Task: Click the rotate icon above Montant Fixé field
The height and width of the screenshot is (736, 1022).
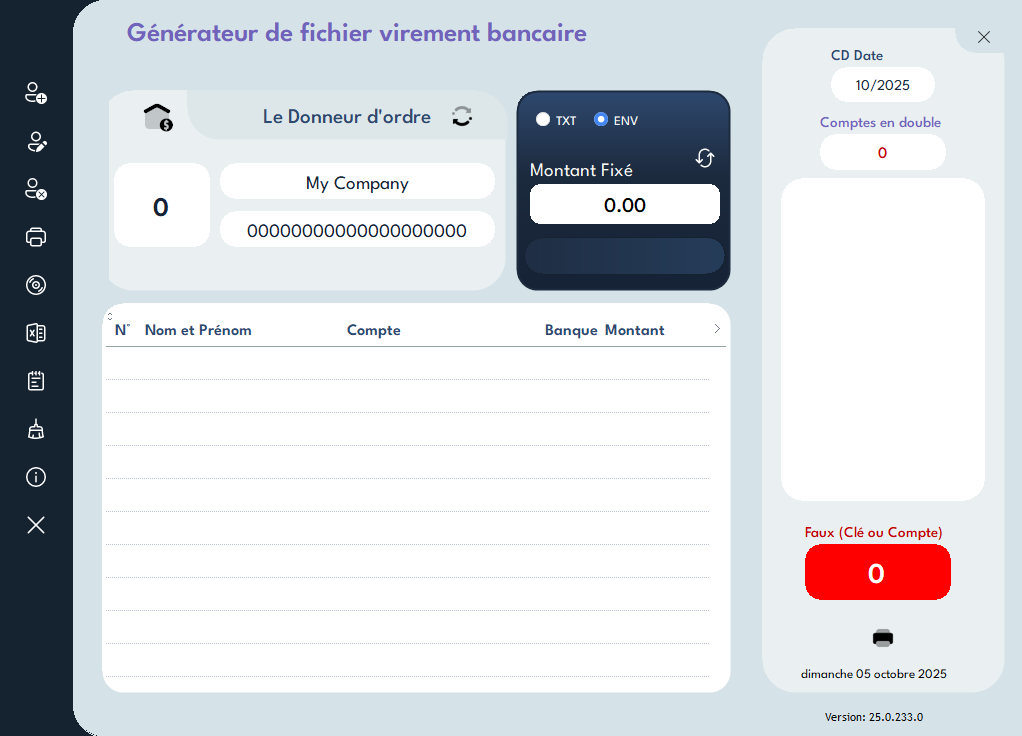Action: pyautogui.click(x=705, y=158)
